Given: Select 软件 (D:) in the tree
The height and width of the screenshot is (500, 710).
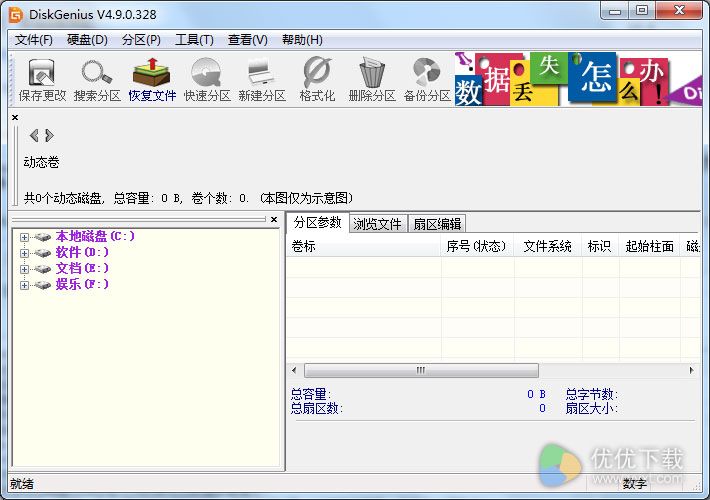Looking at the screenshot, I should (82, 252).
